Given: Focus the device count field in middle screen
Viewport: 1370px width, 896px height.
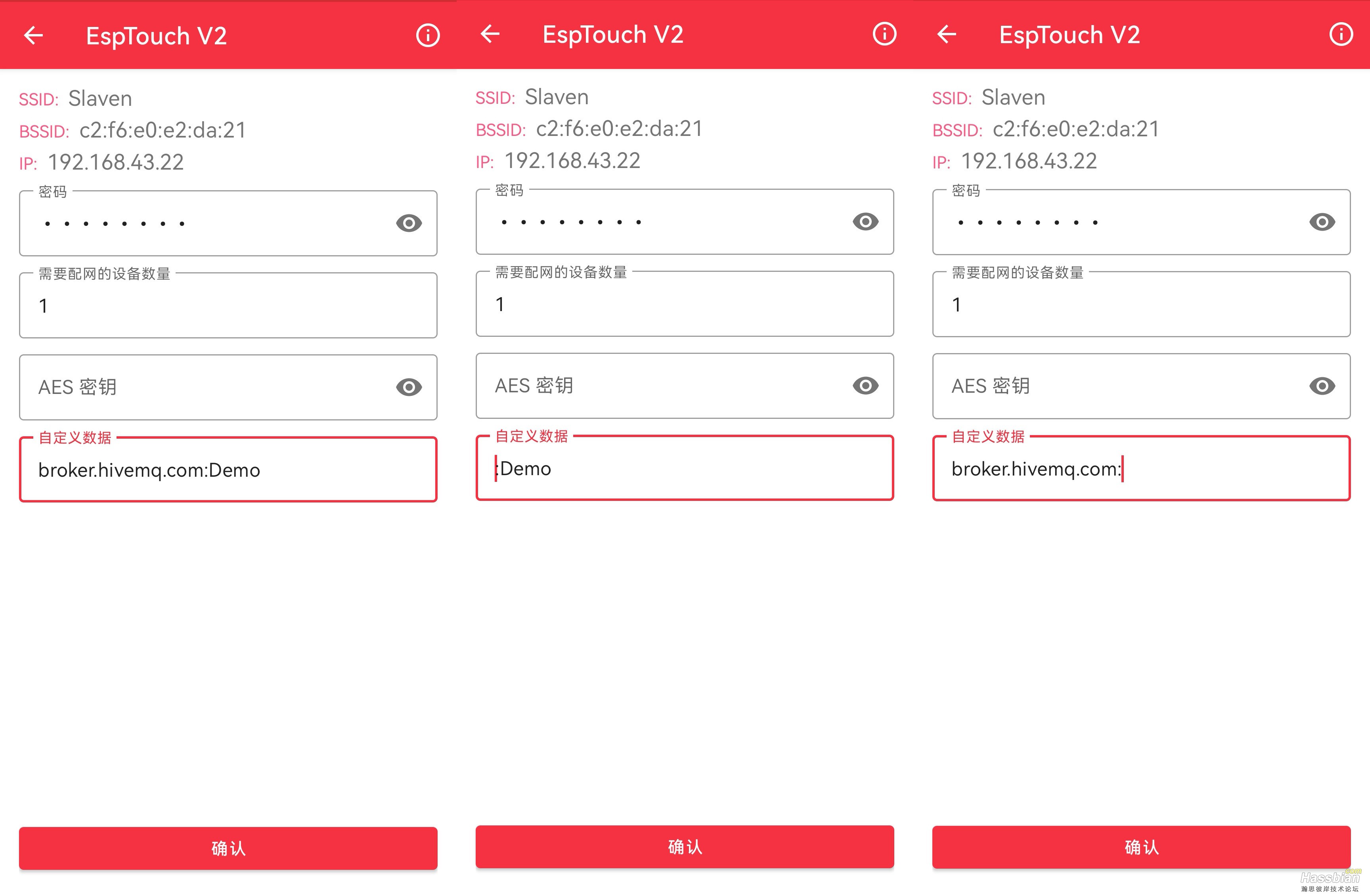Looking at the screenshot, I should [685, 304].
